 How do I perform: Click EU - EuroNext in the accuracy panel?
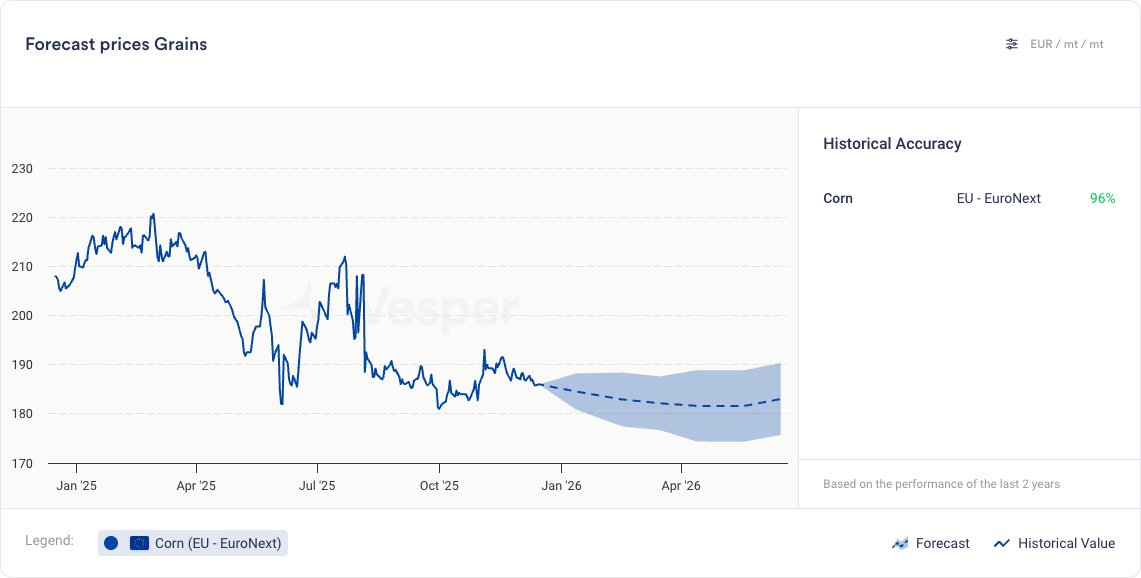998,198
